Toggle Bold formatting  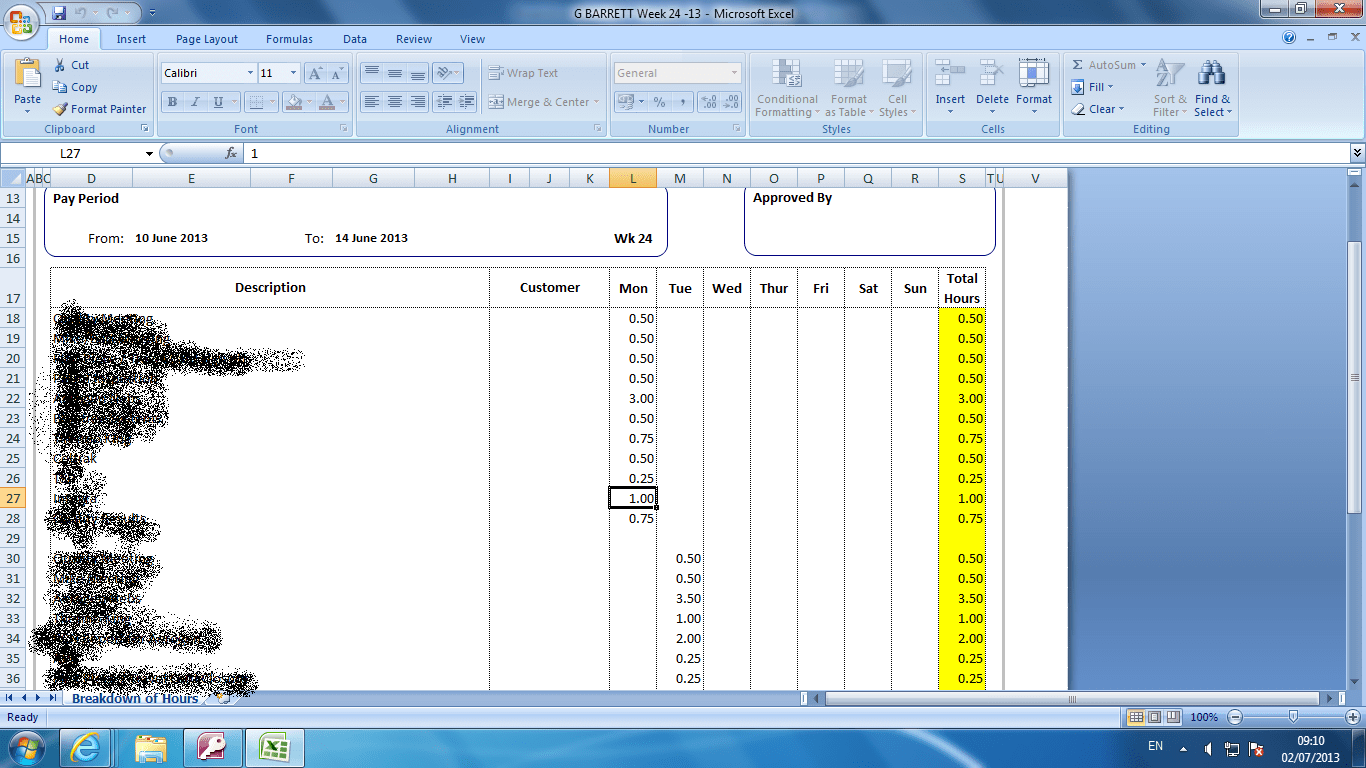(x=172, y=102)
